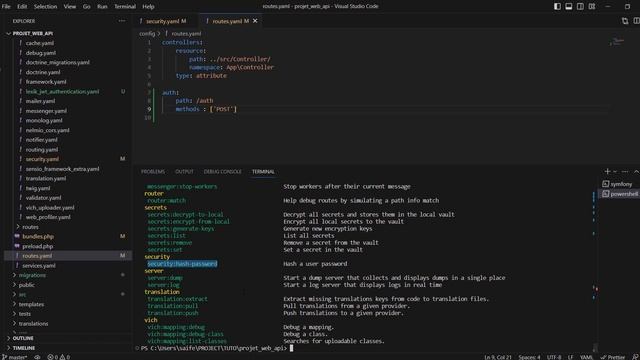Open the File menu
Image resolution: width=640 pixels, height=360 pixels.
pyautogui.click(x=6, y=7)
